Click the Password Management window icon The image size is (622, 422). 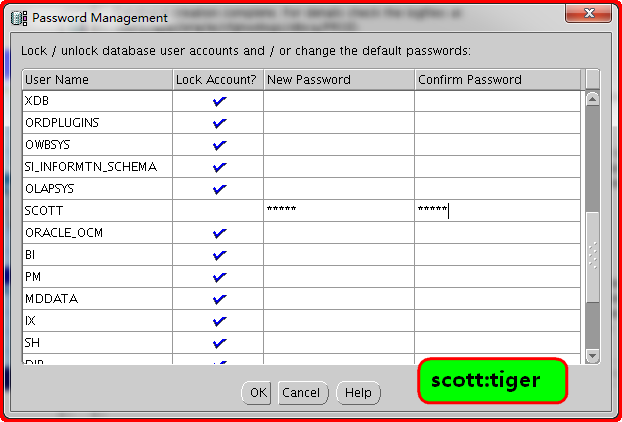click(x=18, y=16)
